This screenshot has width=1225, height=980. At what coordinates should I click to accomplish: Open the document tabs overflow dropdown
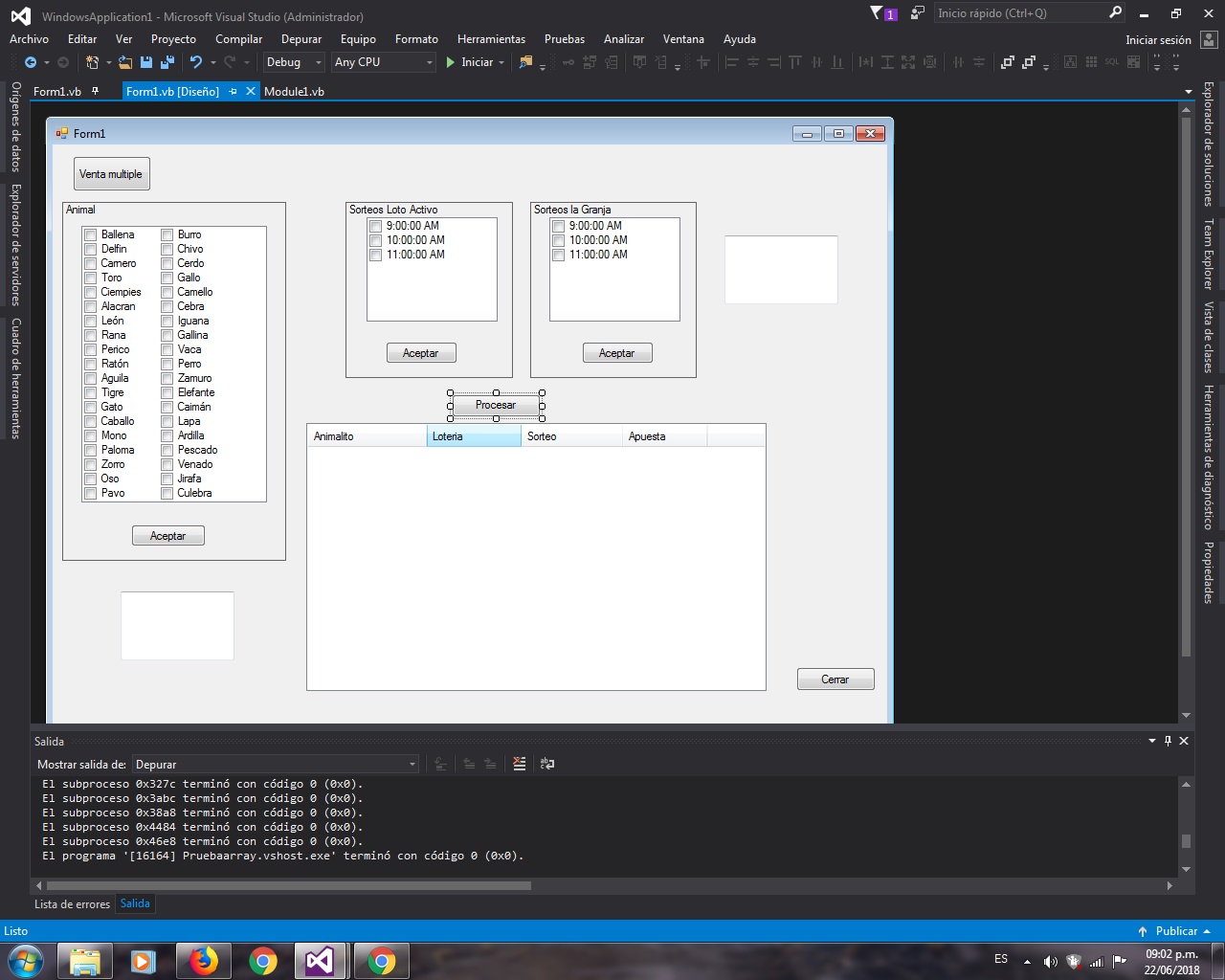click(1188, 92)
